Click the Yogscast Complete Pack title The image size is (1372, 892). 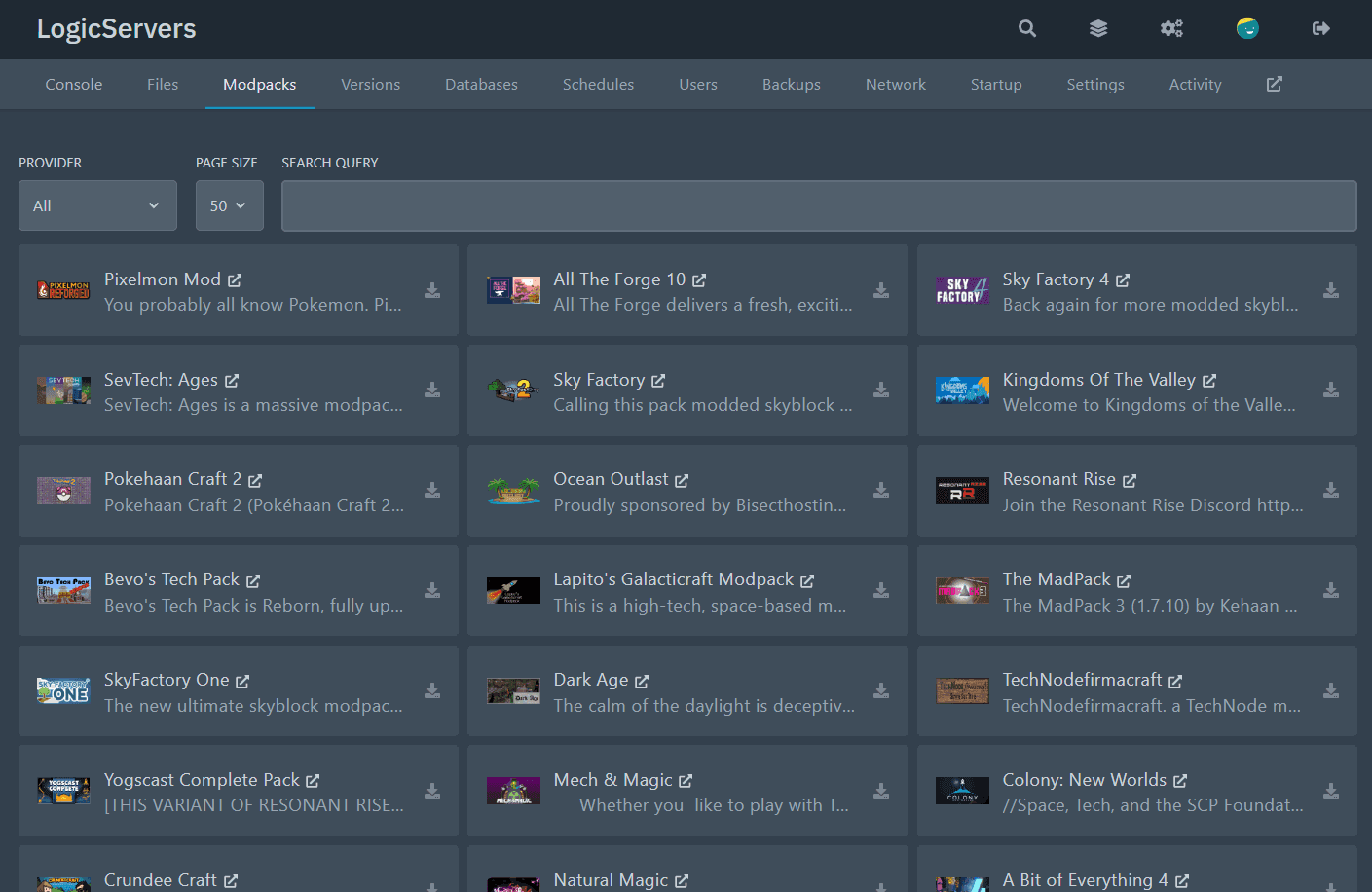pyautogui.click(x=202, y=780)
